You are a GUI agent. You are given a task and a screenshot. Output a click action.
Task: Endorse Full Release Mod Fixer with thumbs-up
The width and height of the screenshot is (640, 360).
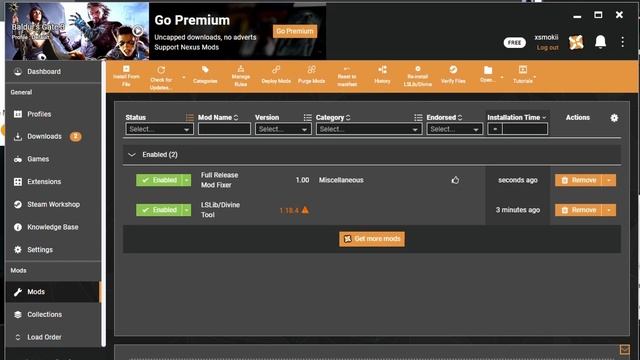455,180
